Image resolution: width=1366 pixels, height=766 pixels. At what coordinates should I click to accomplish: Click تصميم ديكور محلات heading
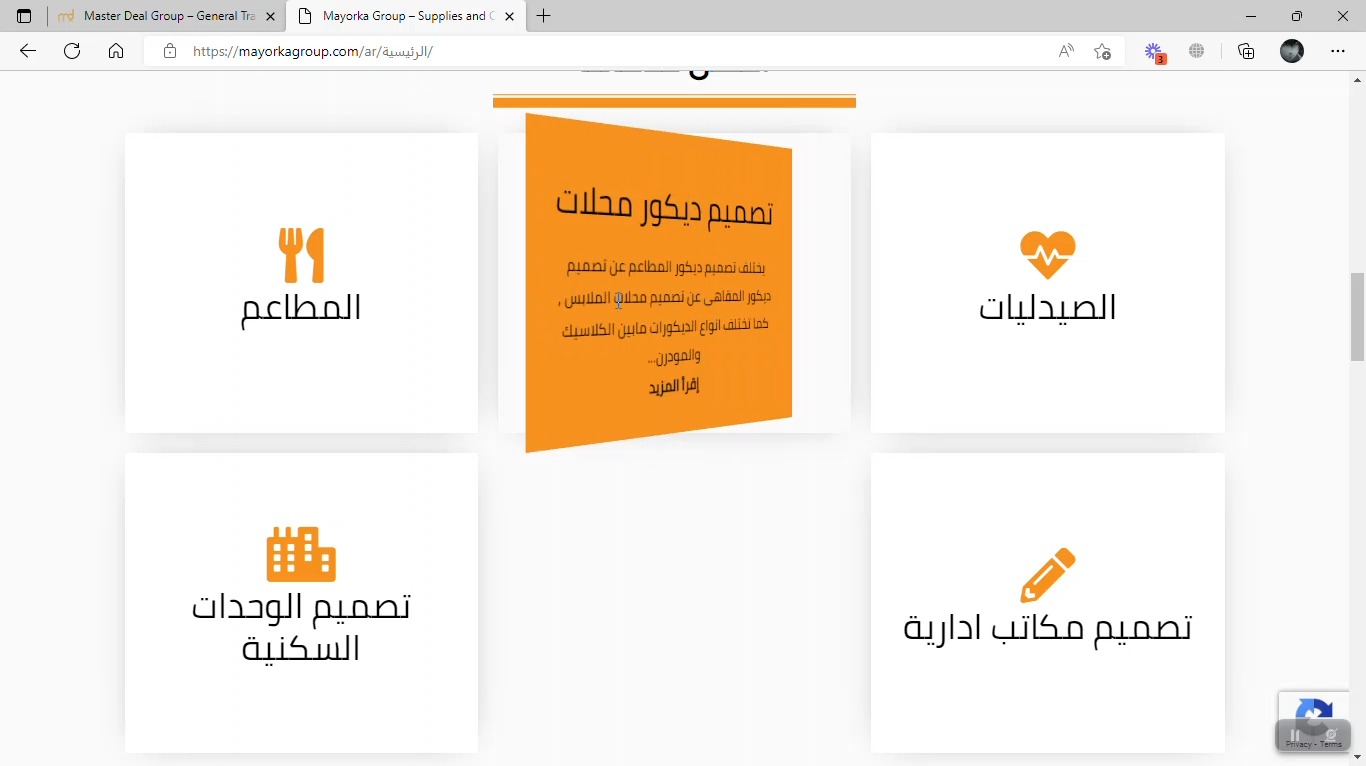tap(664, 207)
